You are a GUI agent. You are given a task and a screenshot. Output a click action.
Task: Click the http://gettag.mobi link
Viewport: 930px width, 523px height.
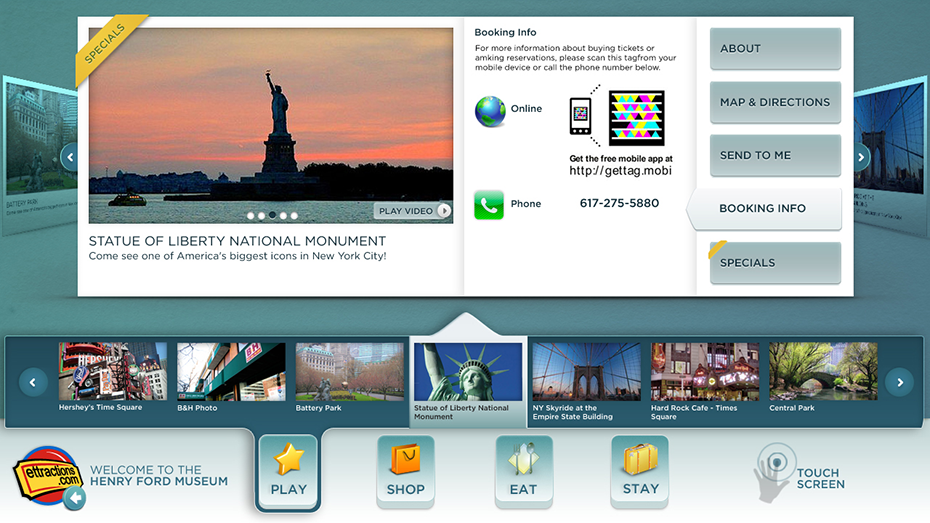(x=620, y=171)
